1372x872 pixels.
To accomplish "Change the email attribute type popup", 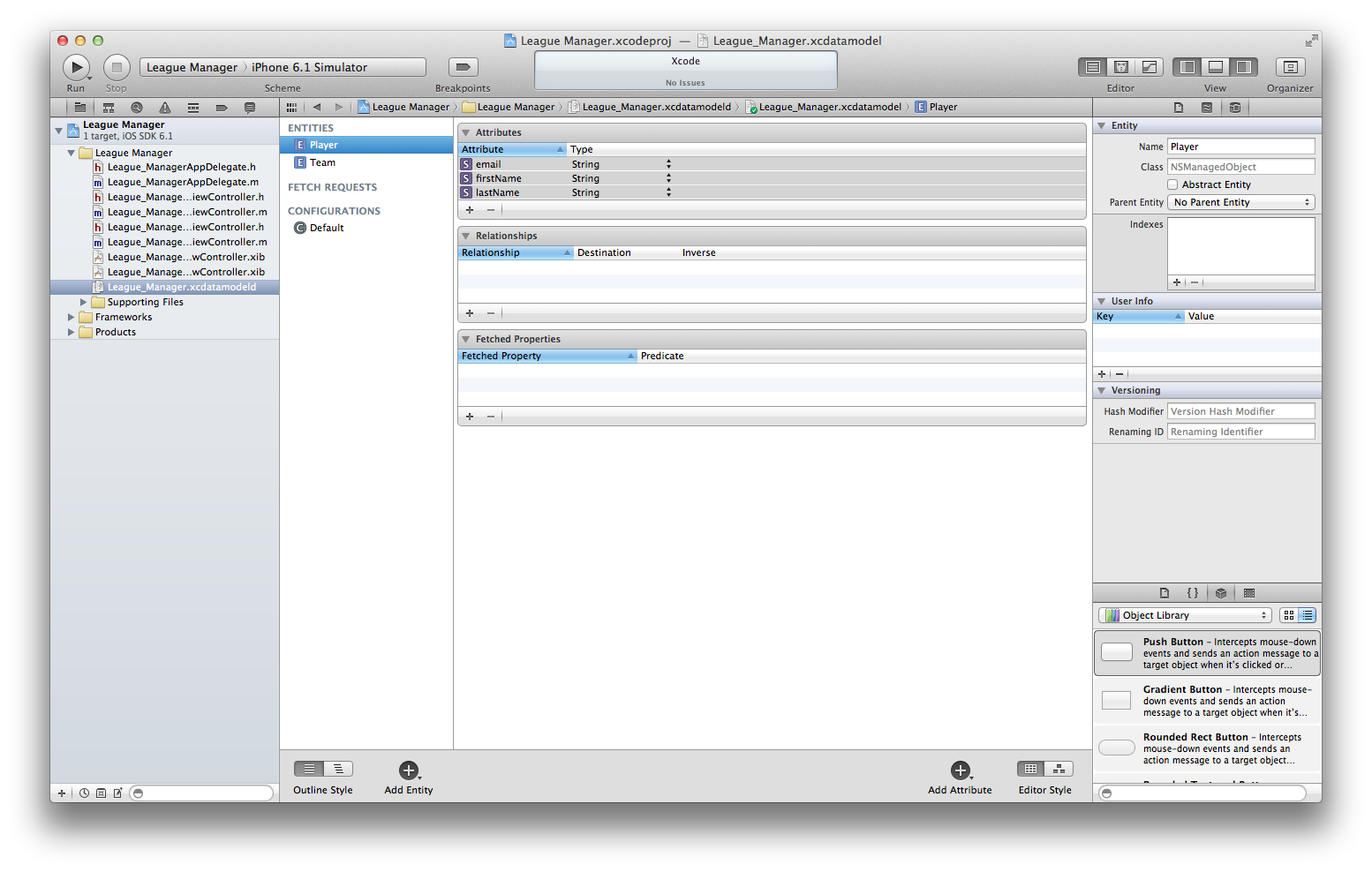I will [x=668, y=164].
